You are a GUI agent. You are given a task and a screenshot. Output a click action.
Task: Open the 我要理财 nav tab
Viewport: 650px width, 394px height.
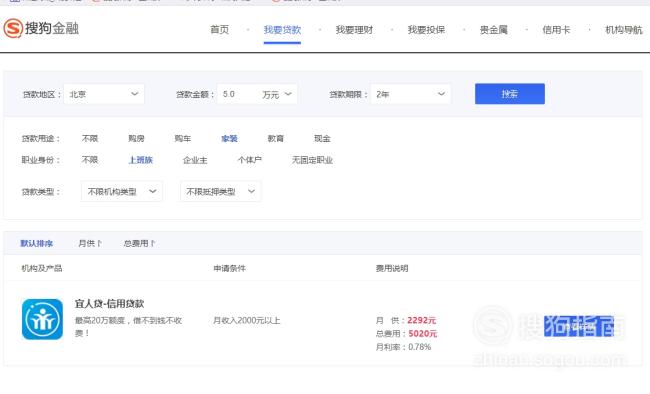coord(354,30)
